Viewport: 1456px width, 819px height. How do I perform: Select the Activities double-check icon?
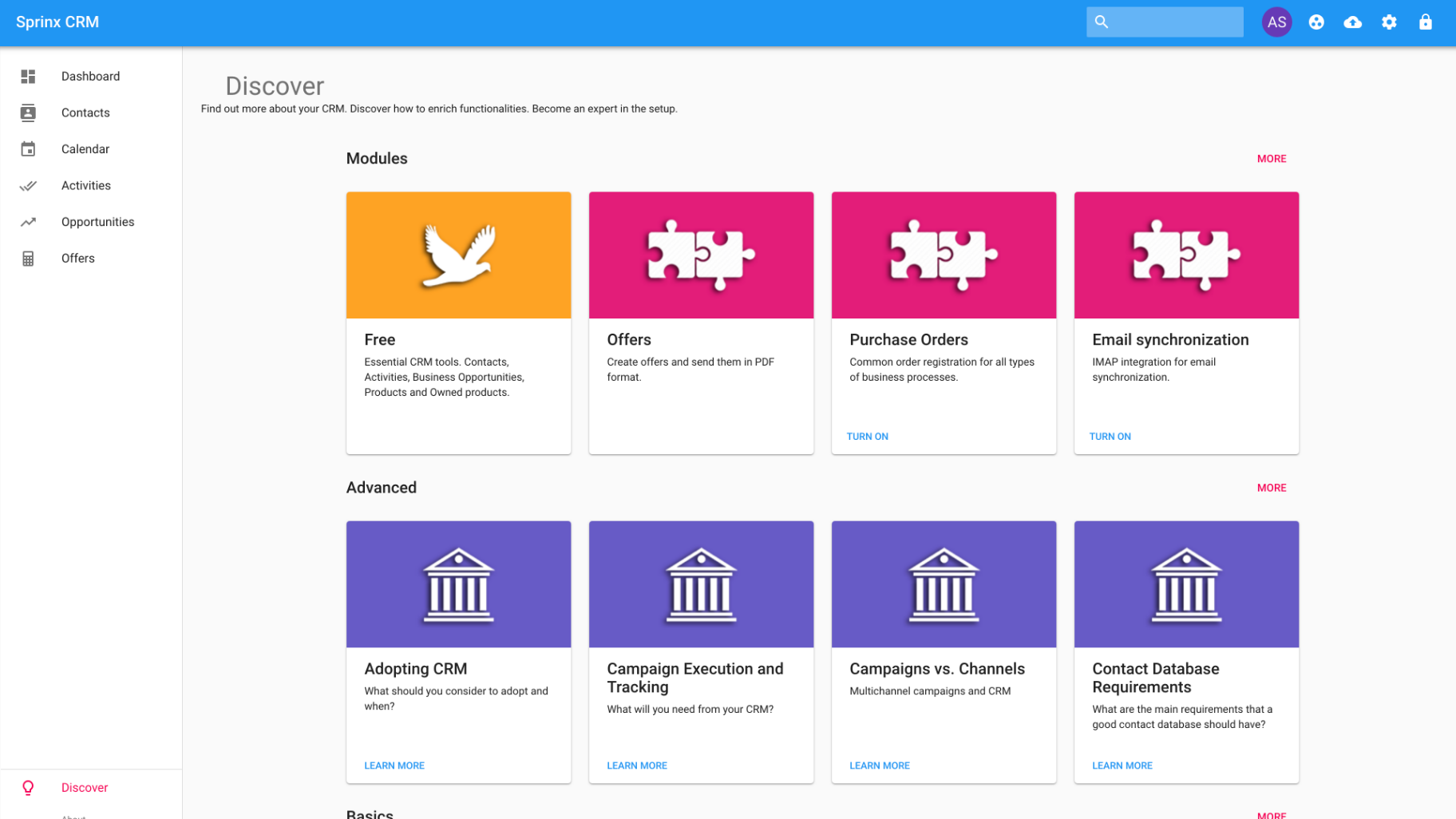click(28, 186)
